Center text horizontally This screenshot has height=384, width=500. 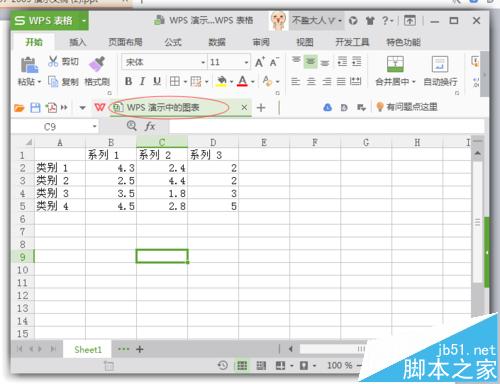coord(311,81)
